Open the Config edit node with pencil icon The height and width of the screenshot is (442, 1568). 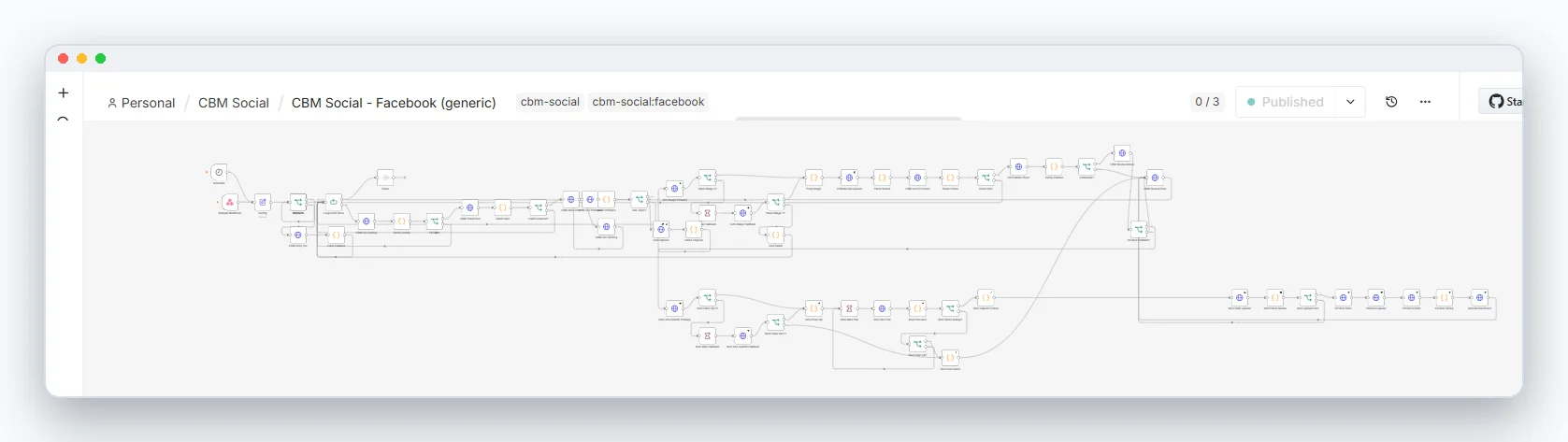(x=263, y=202)
